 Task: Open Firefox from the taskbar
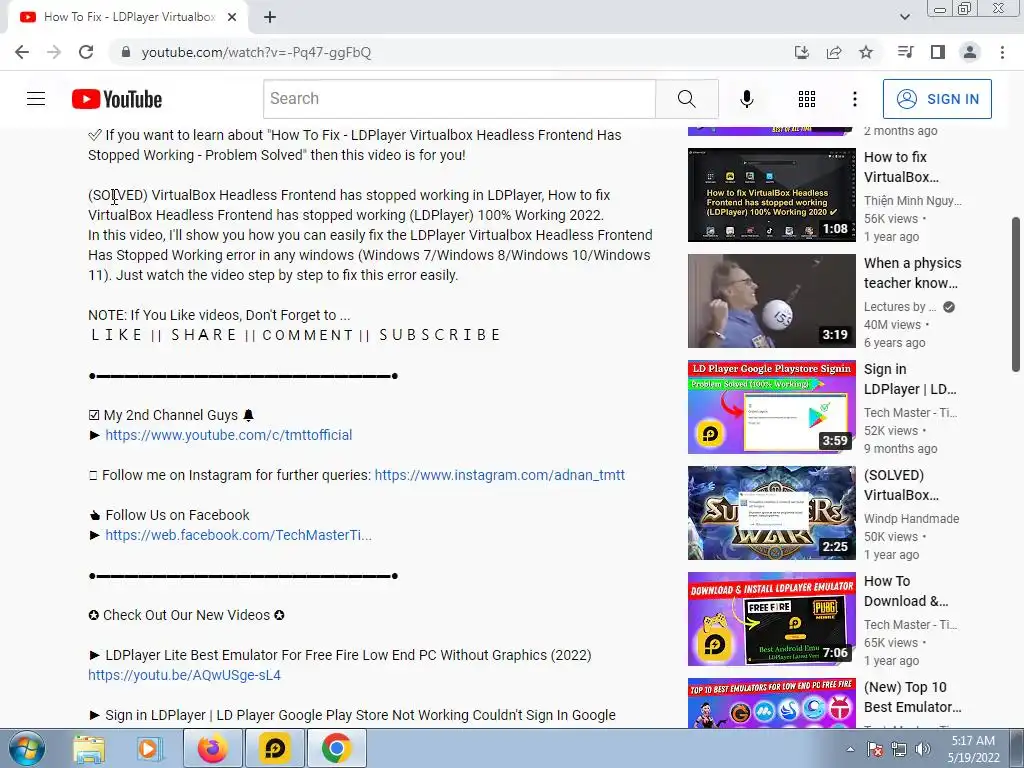pos(213,748)
